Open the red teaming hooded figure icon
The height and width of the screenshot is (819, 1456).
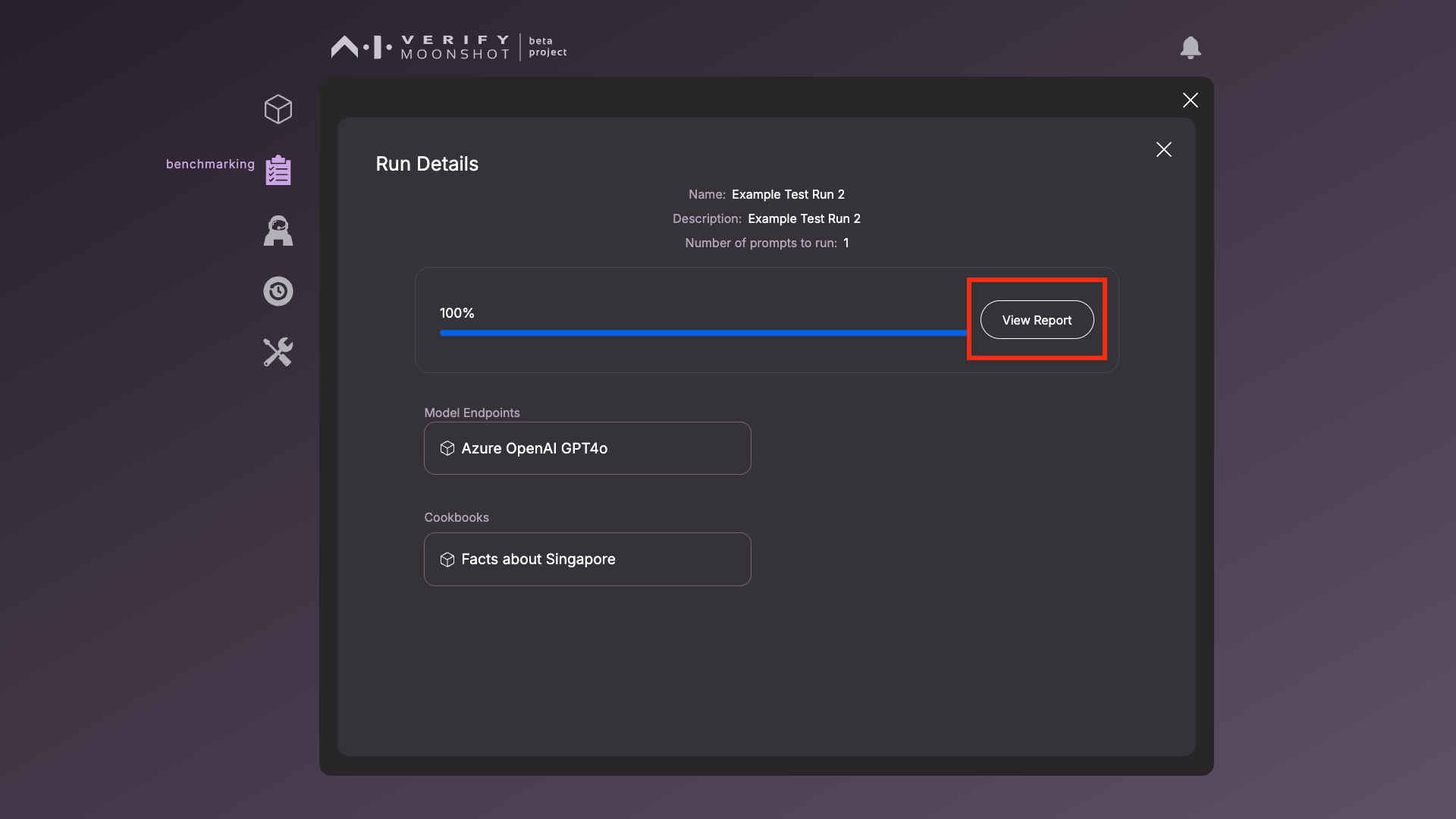tap(278, 231)
